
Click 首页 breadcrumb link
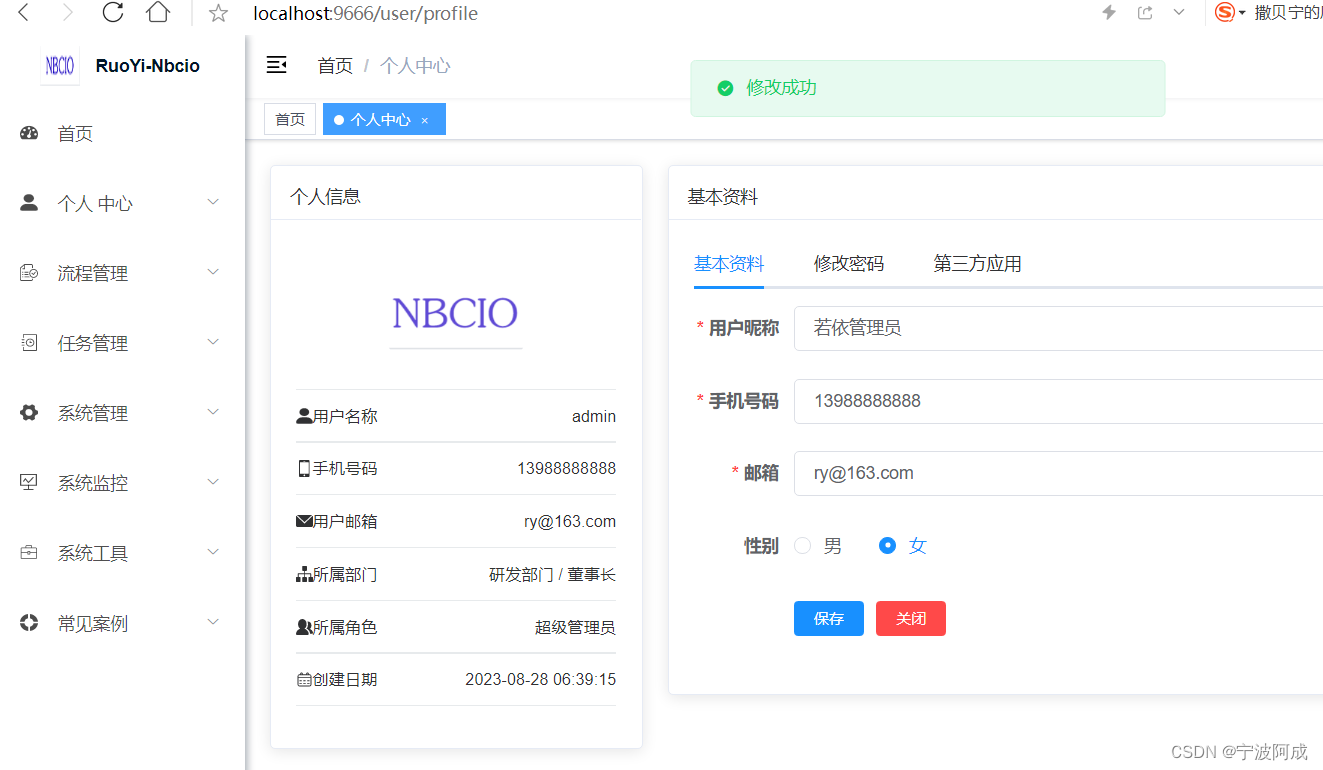pyautogui.click(x=335, y=66)
